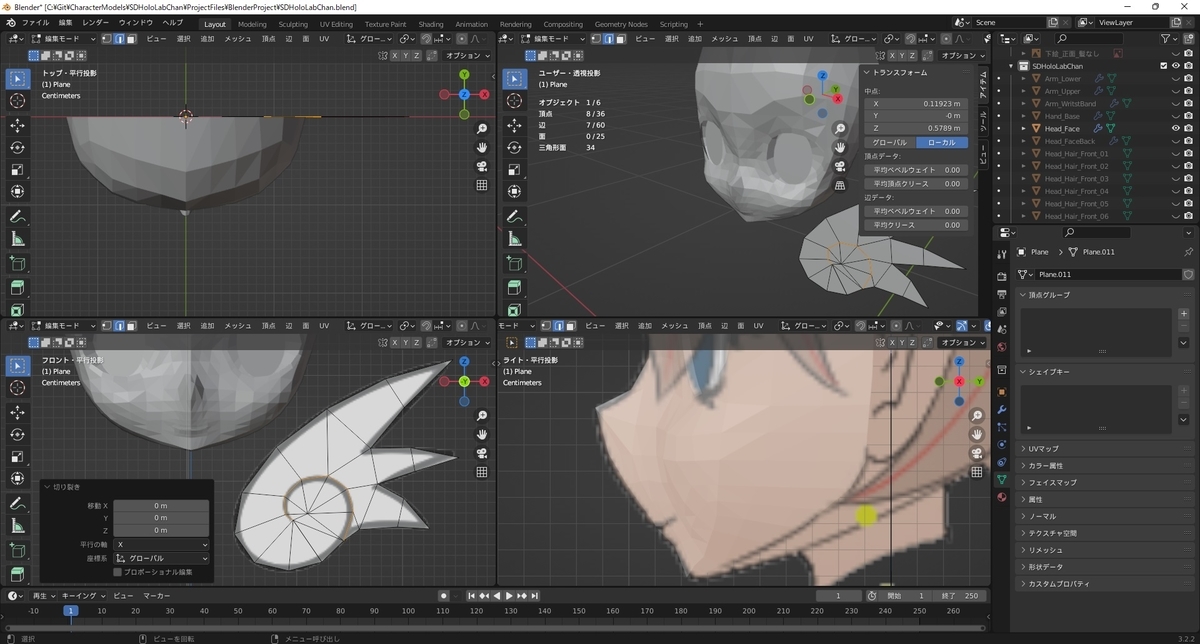Enable the プロポーショナル編集 checkbox

tap(118, 572)
